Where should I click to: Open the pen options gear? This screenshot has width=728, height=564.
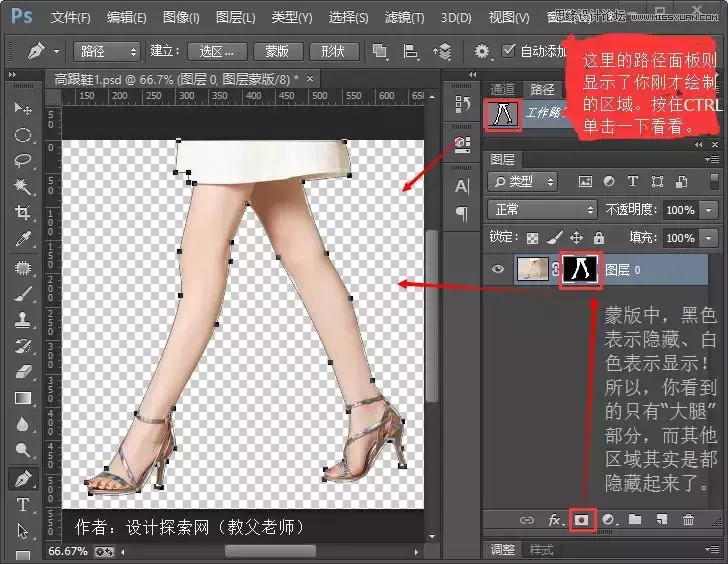482,51
